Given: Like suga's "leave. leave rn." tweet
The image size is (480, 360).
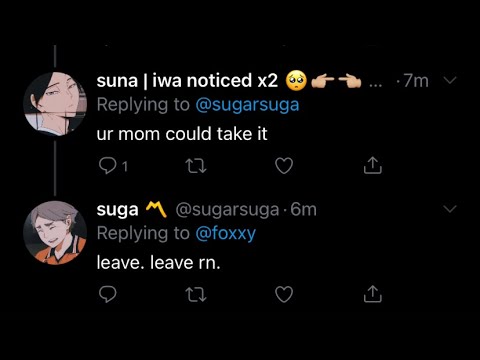Looking at the screenshot, I should point(284,294).
